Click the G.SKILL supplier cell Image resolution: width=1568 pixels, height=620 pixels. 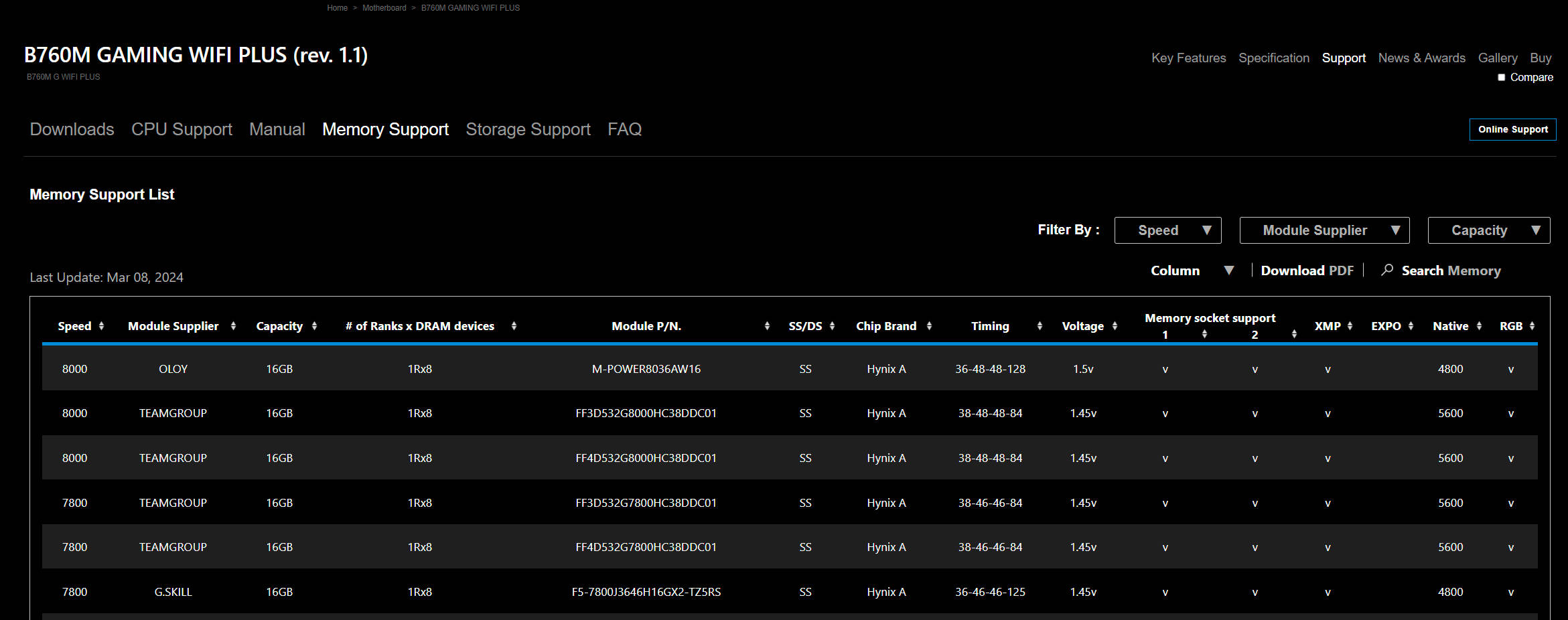tap(173, 592)
